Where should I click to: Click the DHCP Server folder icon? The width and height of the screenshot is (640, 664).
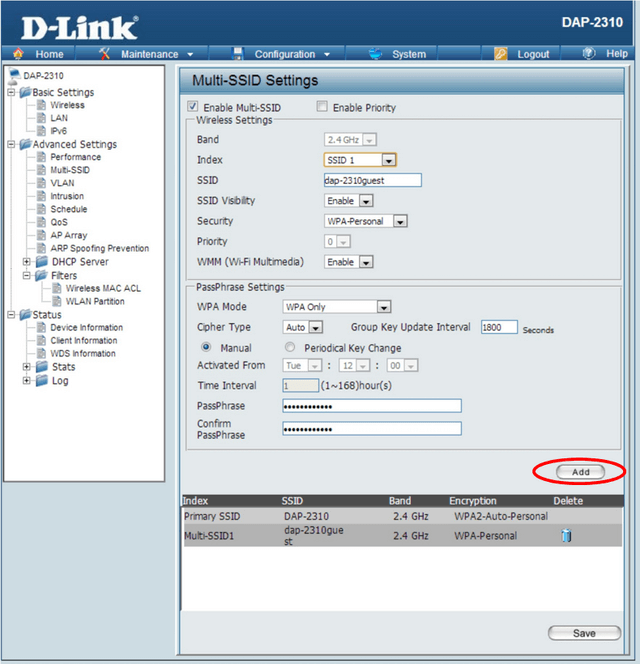[42, 261]
